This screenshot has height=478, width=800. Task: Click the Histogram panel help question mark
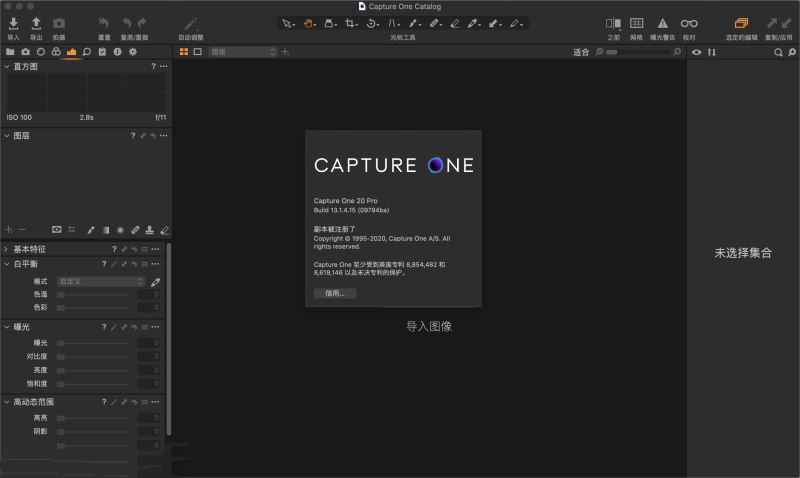pos(153,66)
